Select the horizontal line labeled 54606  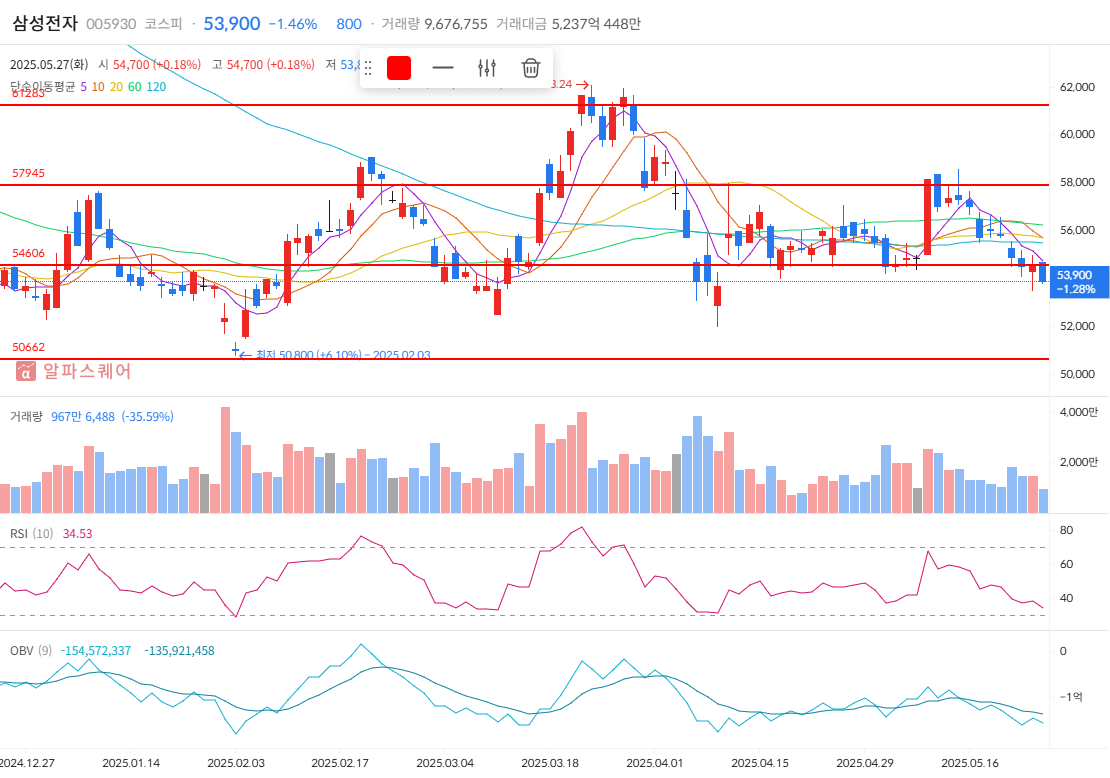(x=524, y=265)
